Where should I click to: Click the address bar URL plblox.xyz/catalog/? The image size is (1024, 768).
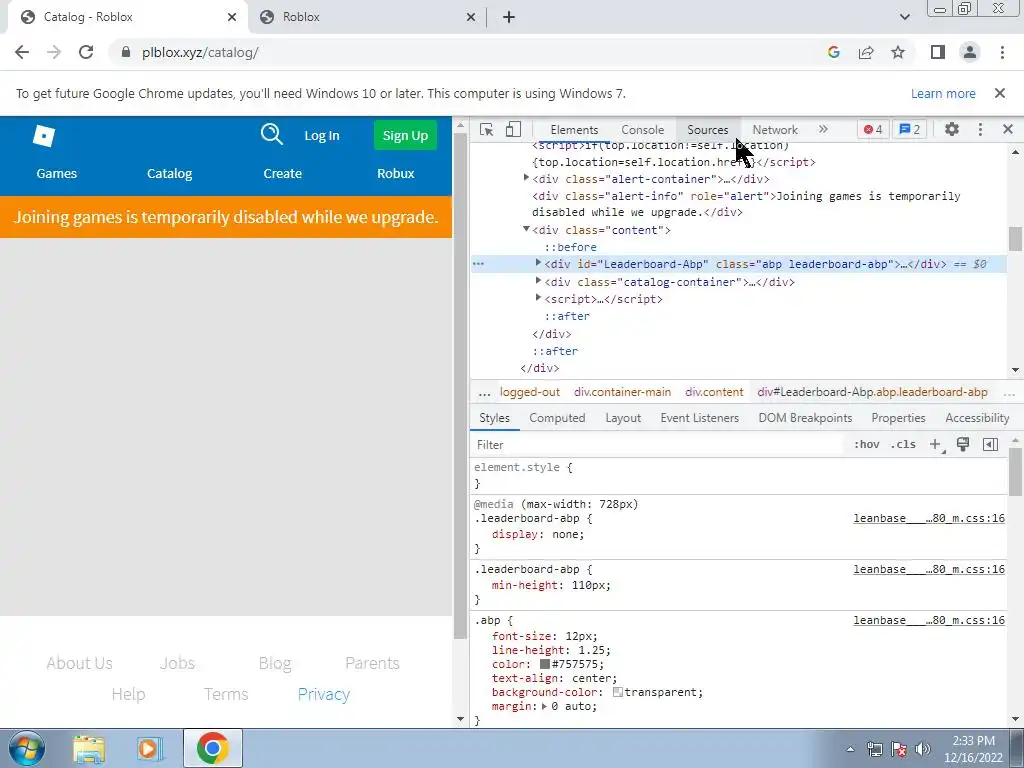pos(200,52)
